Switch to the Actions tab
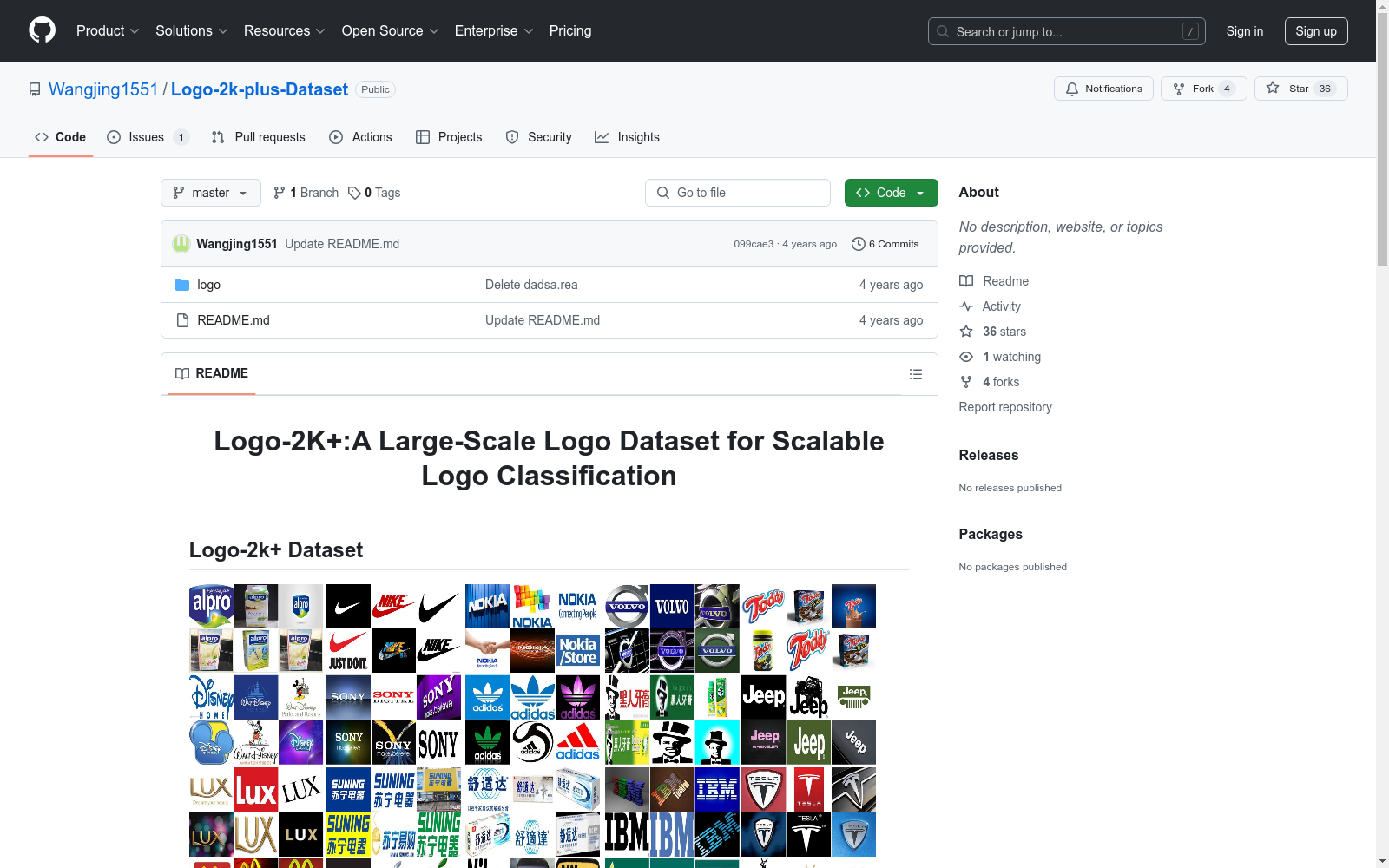 361,137
